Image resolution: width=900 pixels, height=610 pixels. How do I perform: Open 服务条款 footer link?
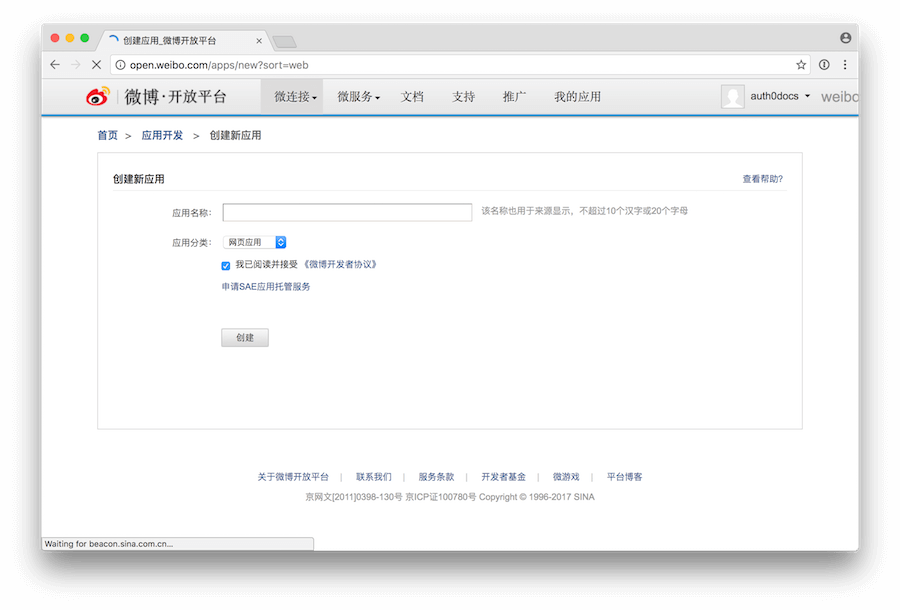[436, 477]
